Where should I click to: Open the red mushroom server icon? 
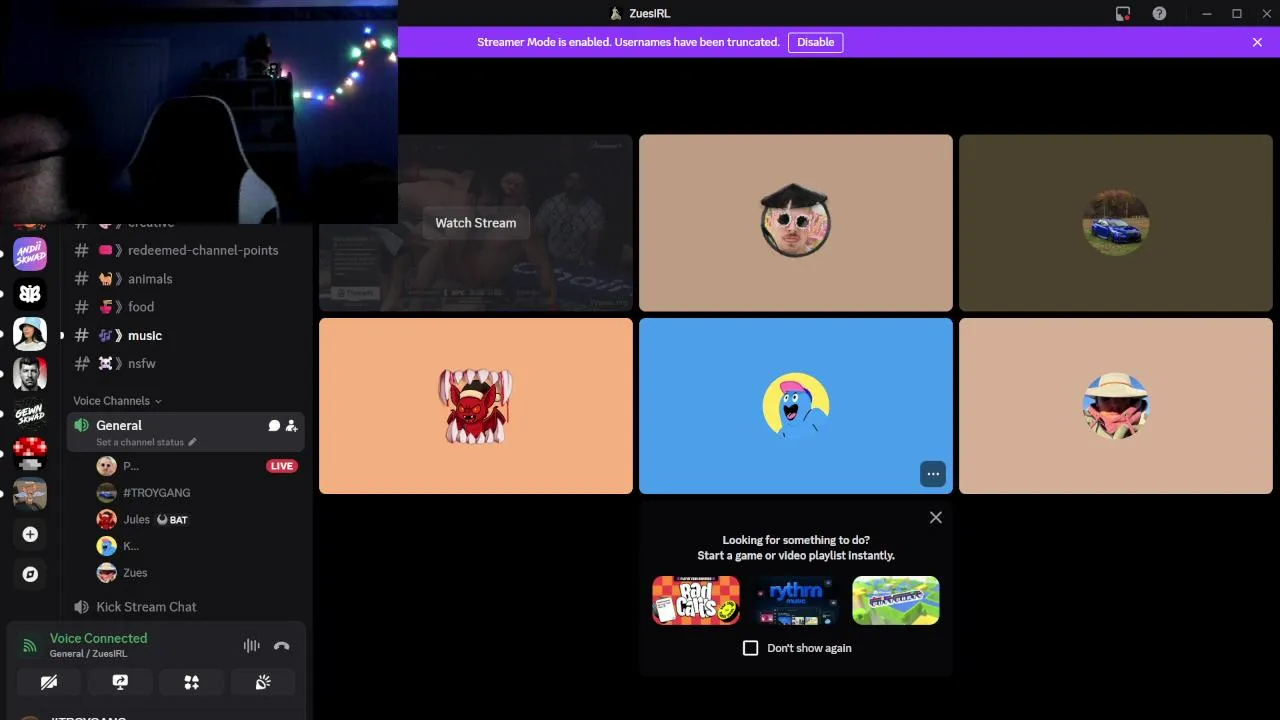click(x=30, y=454)
